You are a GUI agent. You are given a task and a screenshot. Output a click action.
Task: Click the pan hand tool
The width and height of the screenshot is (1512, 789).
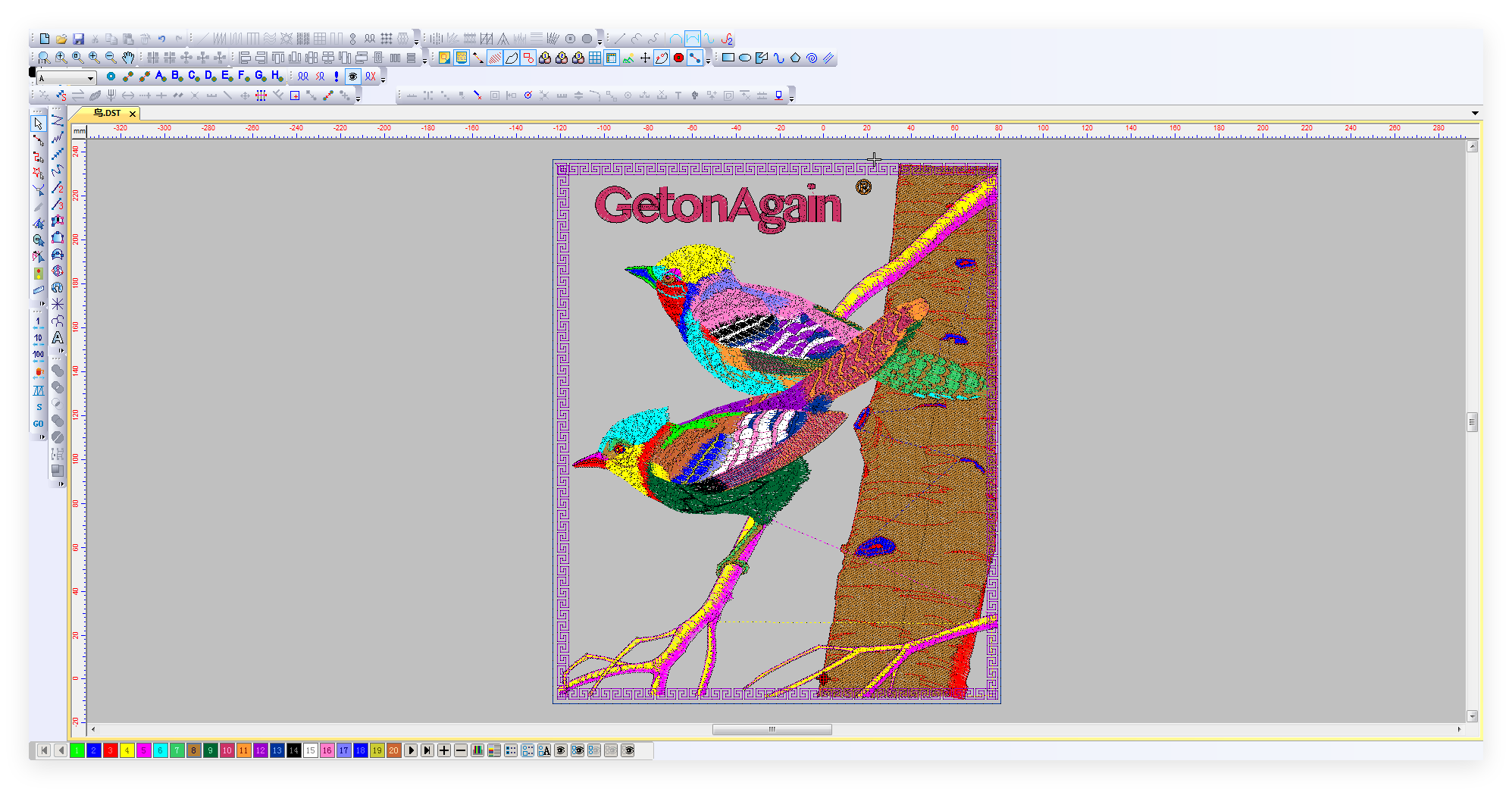[x=128, y=58]
